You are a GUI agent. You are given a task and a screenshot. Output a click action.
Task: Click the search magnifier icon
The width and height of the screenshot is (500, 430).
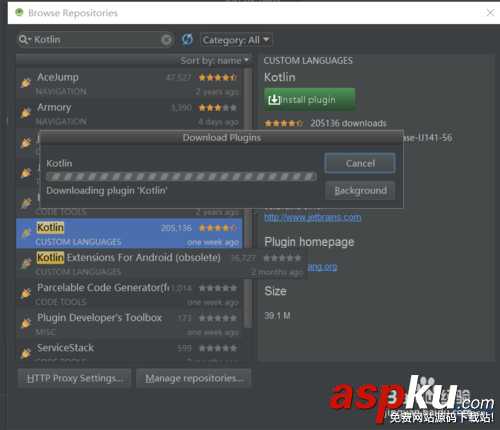(x=23, y=40)
